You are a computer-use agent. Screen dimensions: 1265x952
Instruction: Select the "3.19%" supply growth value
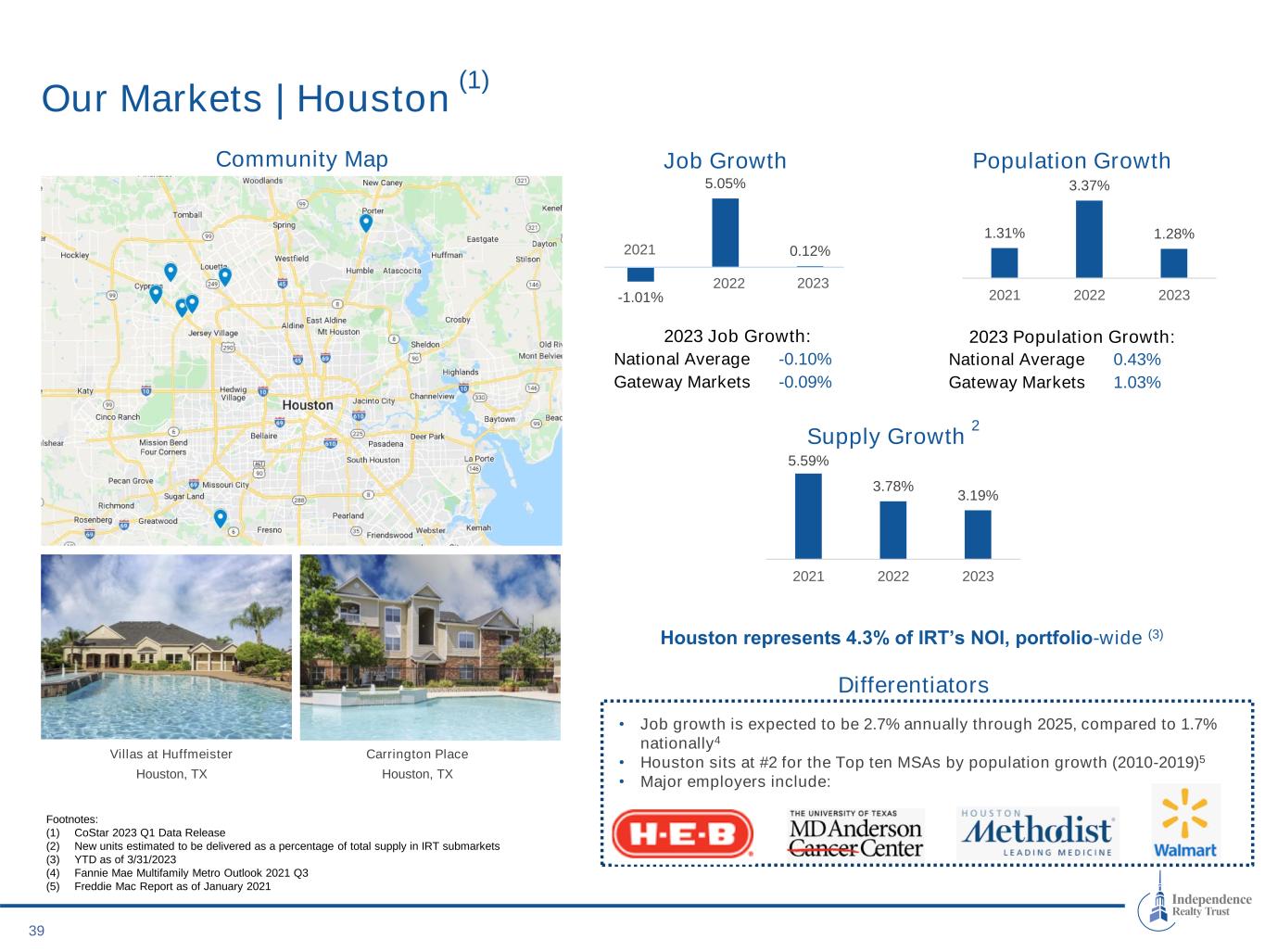(978, 496)
